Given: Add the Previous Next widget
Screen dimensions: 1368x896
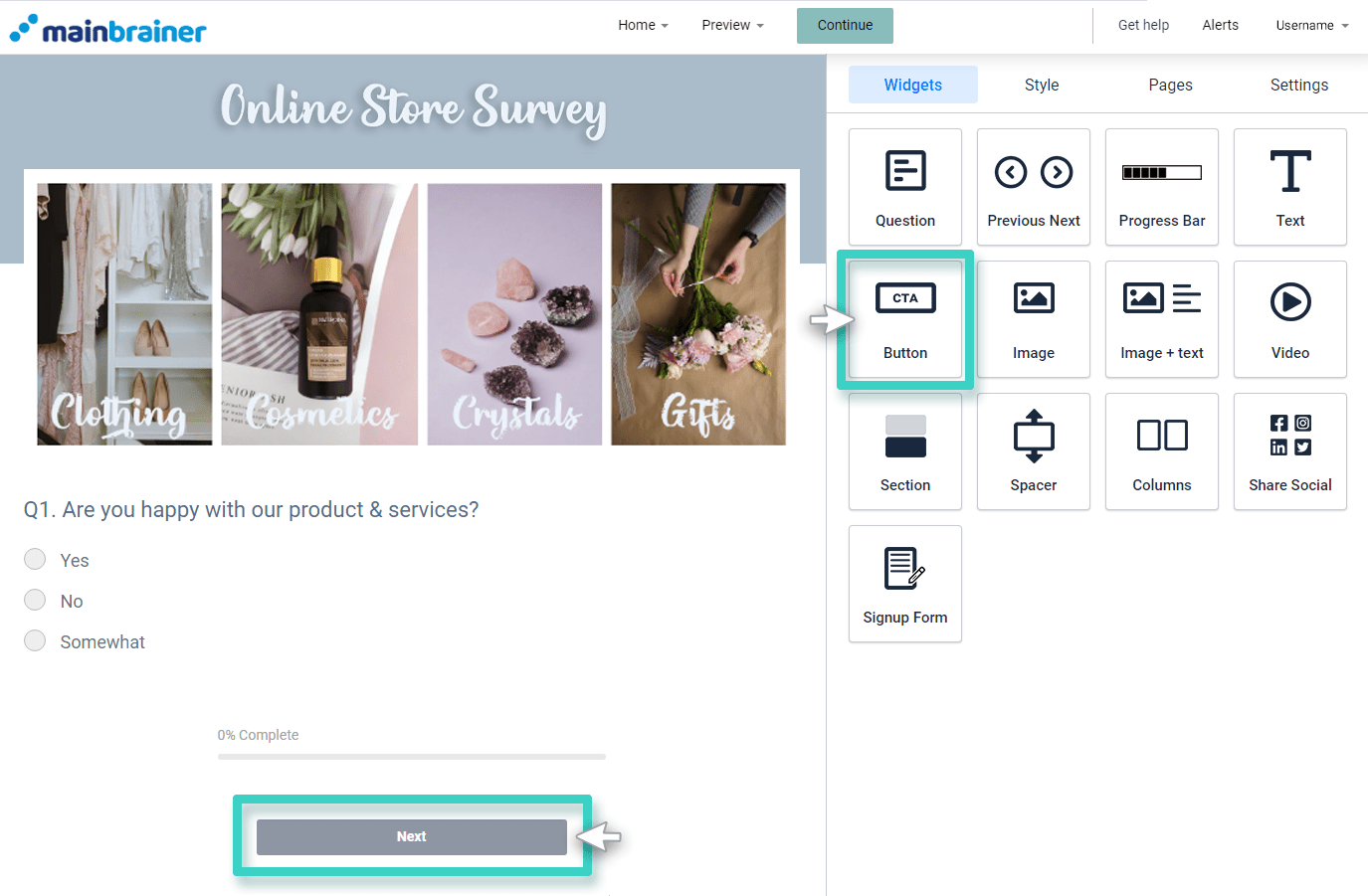Looking at the screenshot, I should 1033,187.
